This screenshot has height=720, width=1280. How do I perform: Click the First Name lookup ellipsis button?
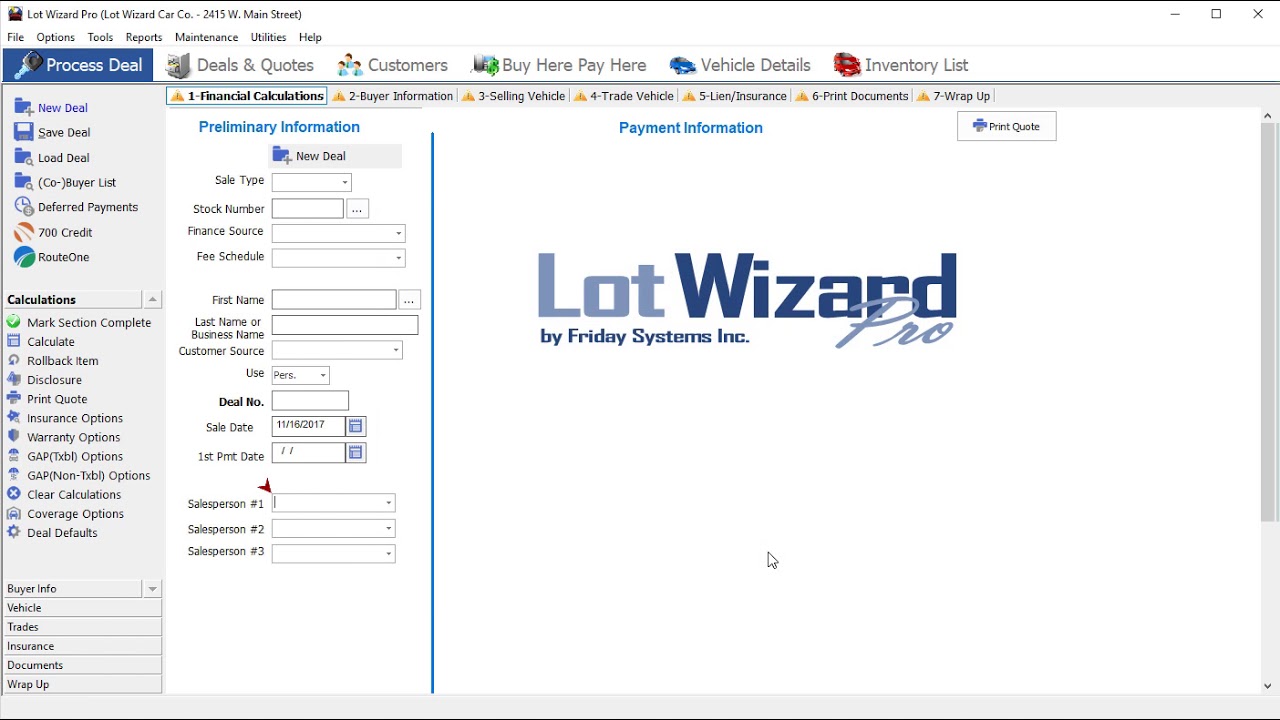point(409,300)
